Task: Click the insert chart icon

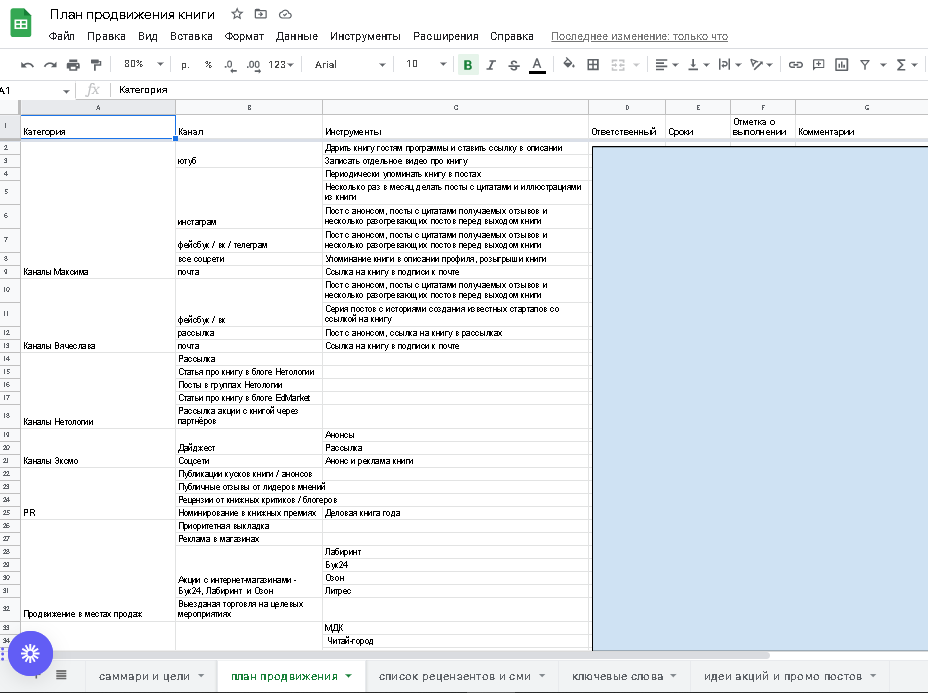Action: 842,65
